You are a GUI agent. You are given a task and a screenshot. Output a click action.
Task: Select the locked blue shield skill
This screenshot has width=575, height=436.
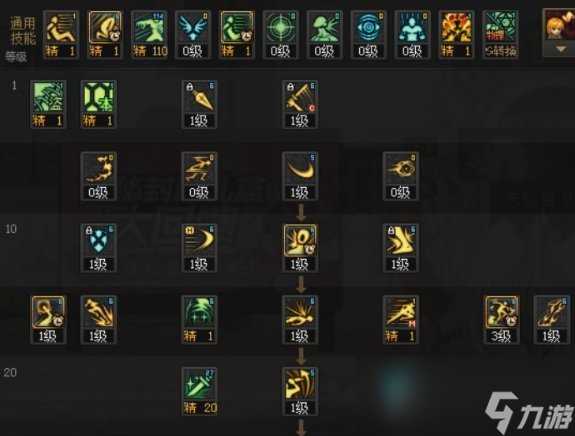point(99,248)
